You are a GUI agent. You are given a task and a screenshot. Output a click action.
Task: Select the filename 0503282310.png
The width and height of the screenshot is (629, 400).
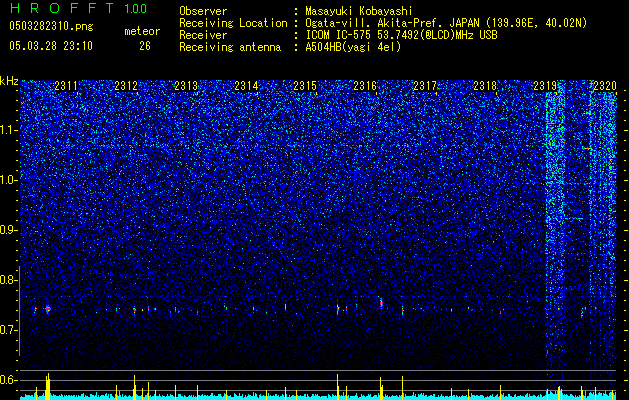[x=51, y=26]
